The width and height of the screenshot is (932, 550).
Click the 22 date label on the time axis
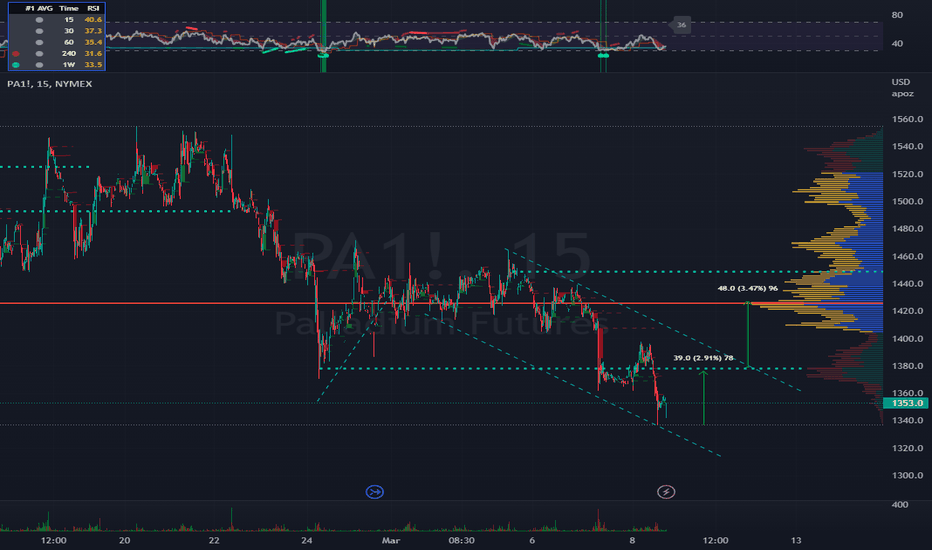[214, 540]
